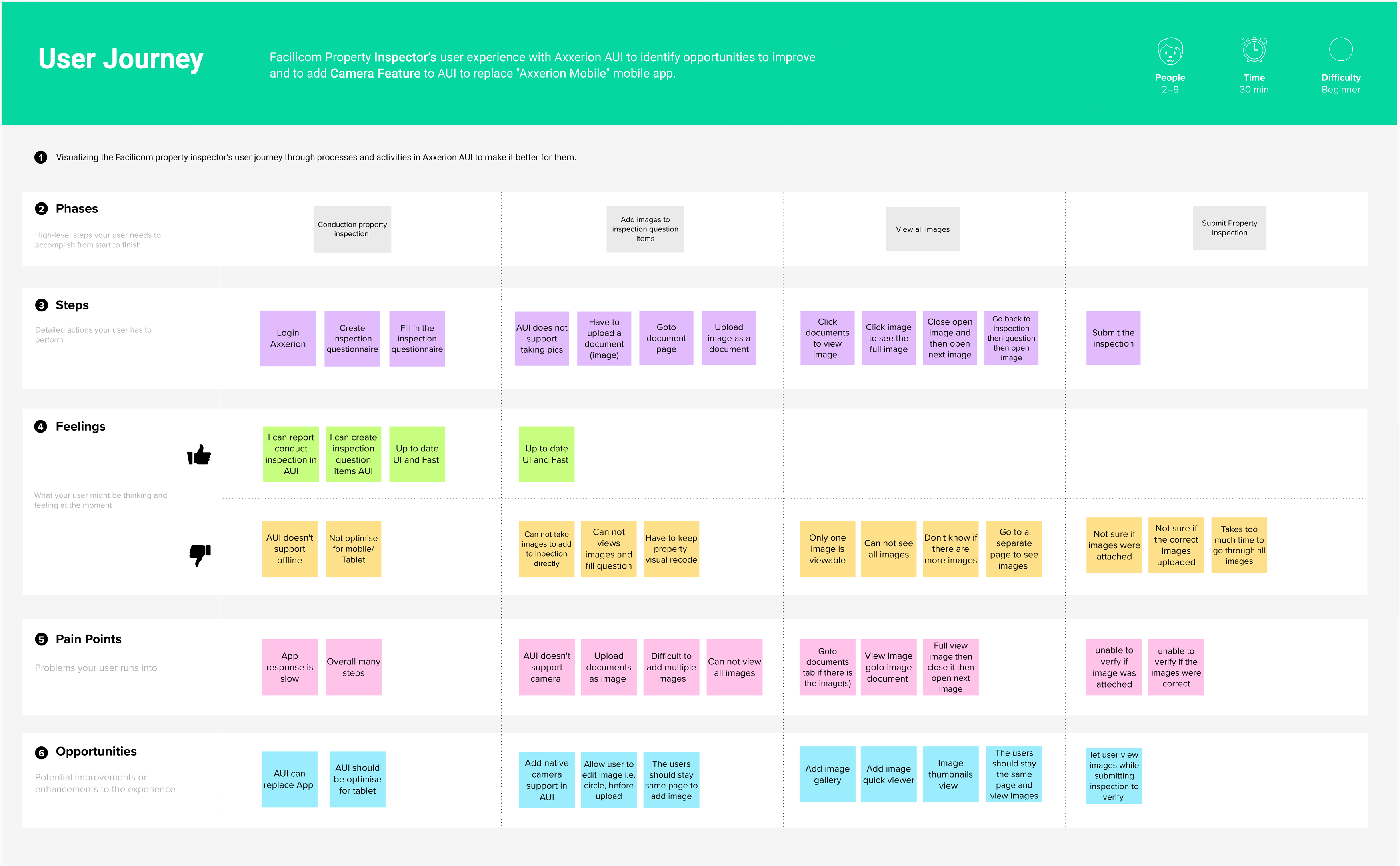Viewport: 1400px width, 866px height.
Task: Select 'Have to keep property visual recode' note
Action: click(x=671, y=549)
